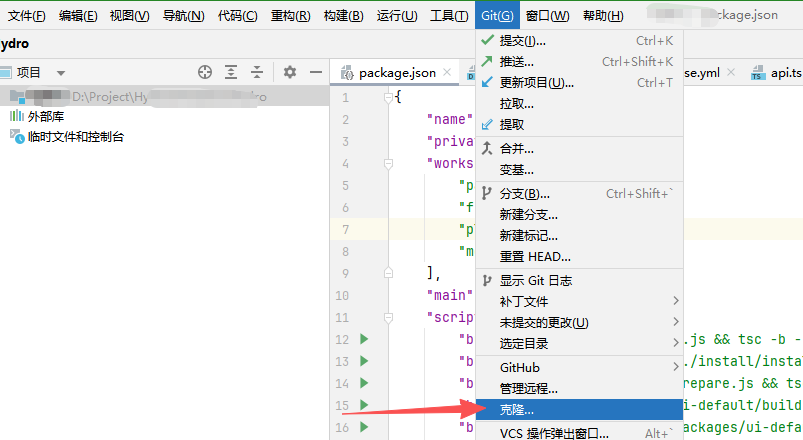803x440 pixels.
Task: Click the green checkmark commit icon
Action: coord(488,40)
